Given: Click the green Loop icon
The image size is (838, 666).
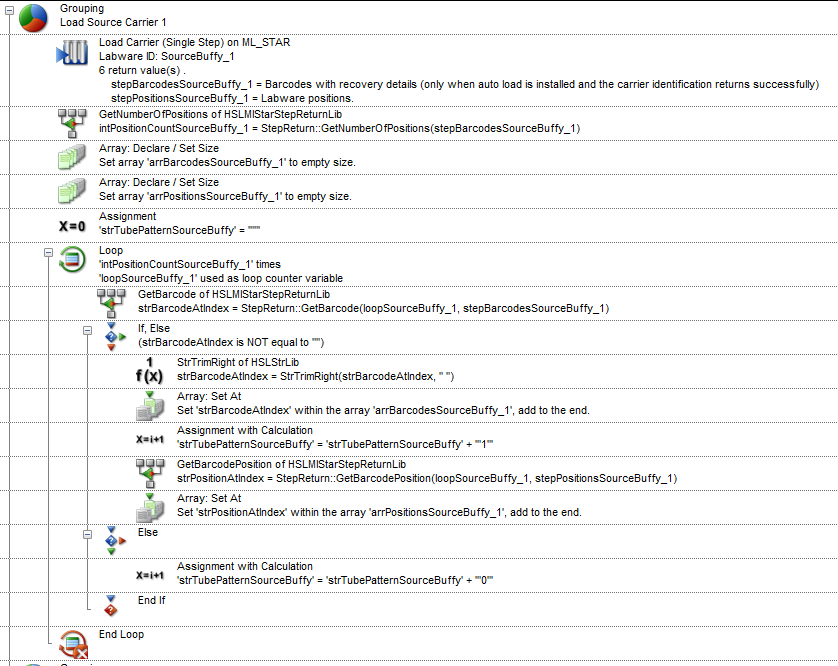Looking at the screenshot, I should [x=72, y=259].
